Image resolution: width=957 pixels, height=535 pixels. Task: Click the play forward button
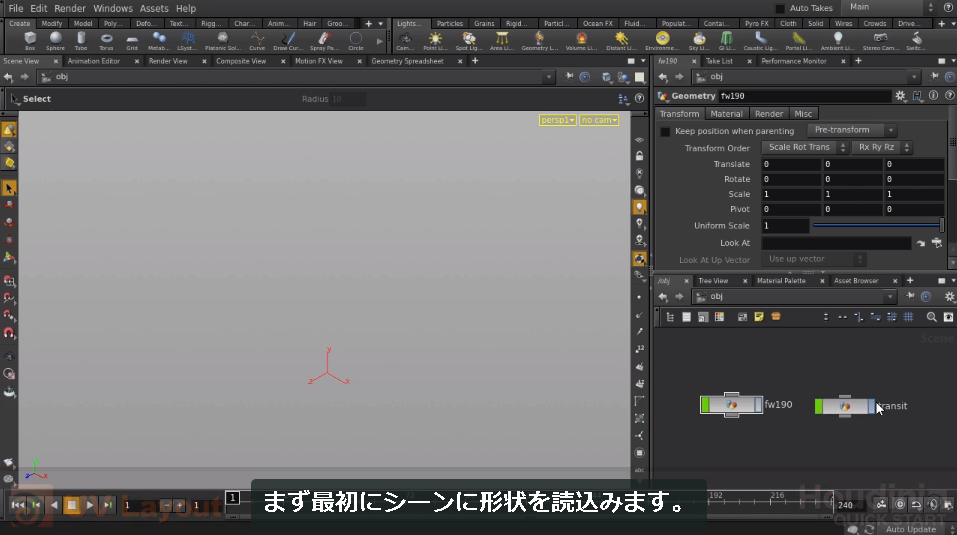tap(90, 504)
